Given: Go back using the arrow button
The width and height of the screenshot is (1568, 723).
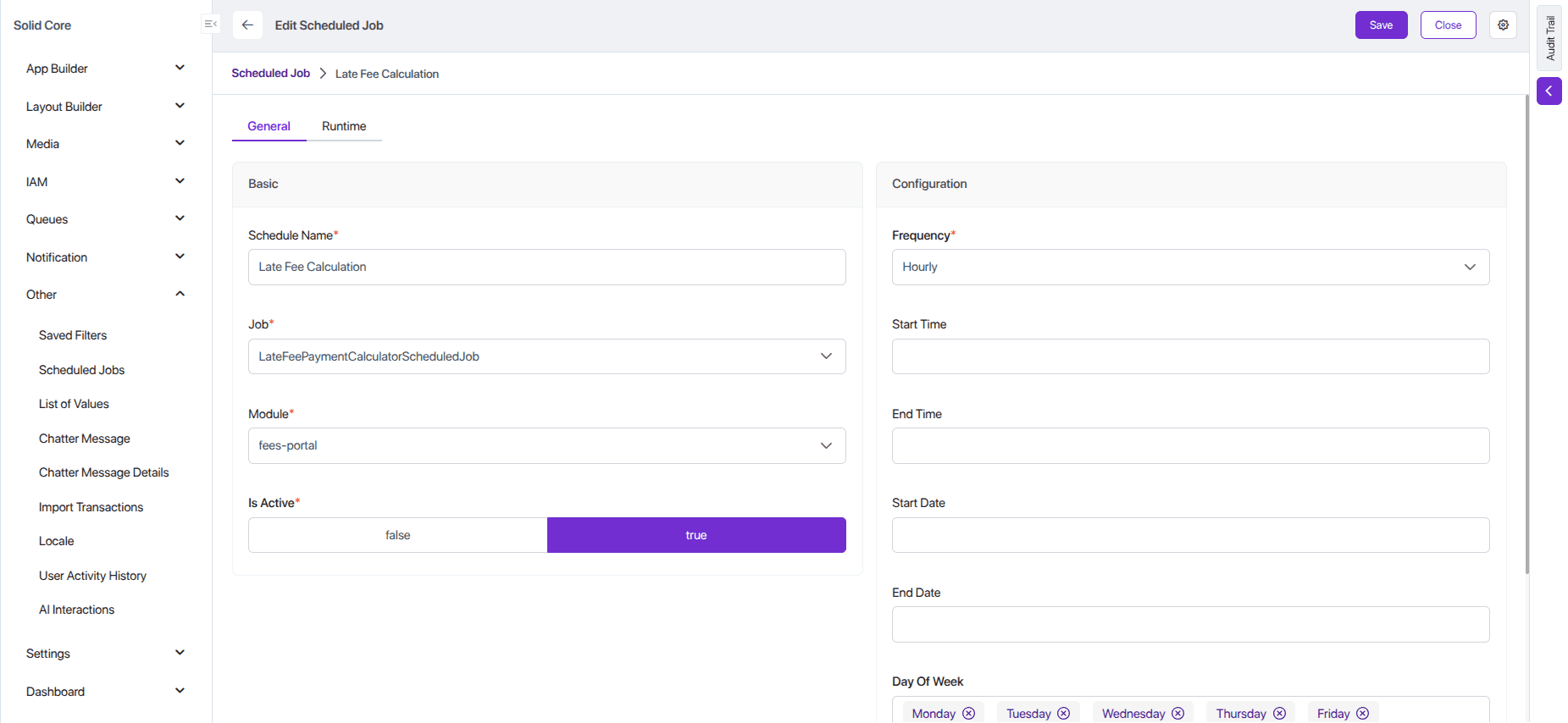Looking at the screenshot, I should [247, 25].
